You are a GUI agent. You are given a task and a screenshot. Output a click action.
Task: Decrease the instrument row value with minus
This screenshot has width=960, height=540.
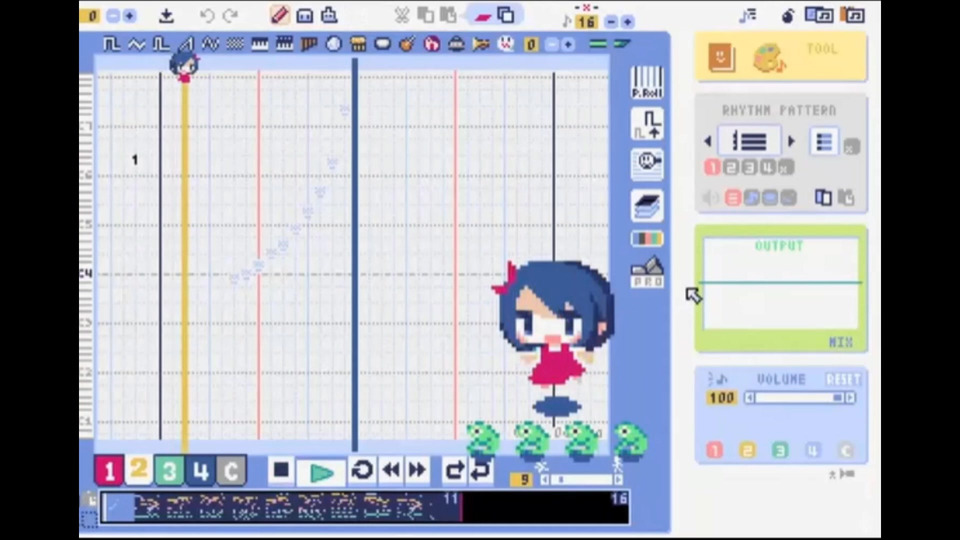552,45
